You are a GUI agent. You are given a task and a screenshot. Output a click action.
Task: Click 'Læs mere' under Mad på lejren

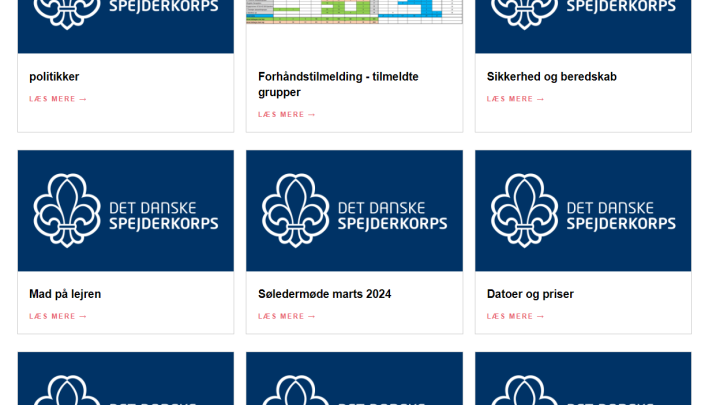click(x=58, y=316)
